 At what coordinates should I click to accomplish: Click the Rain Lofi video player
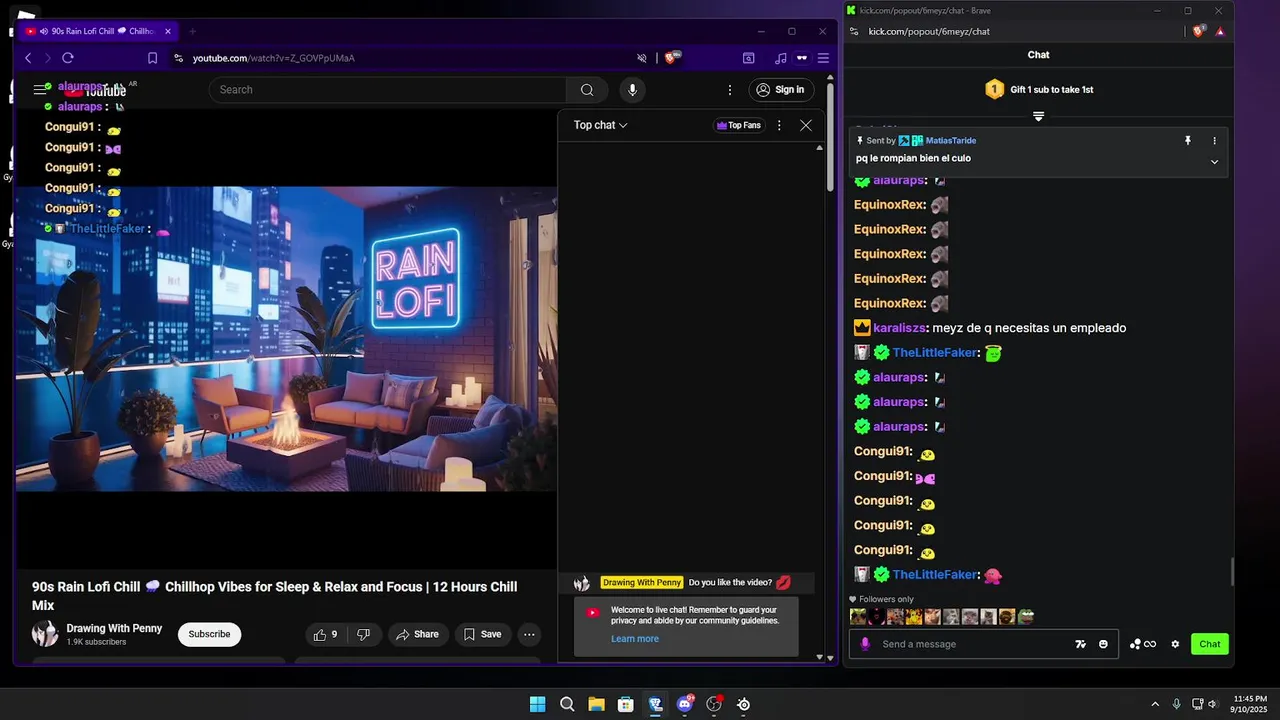(x=286, y=338)
